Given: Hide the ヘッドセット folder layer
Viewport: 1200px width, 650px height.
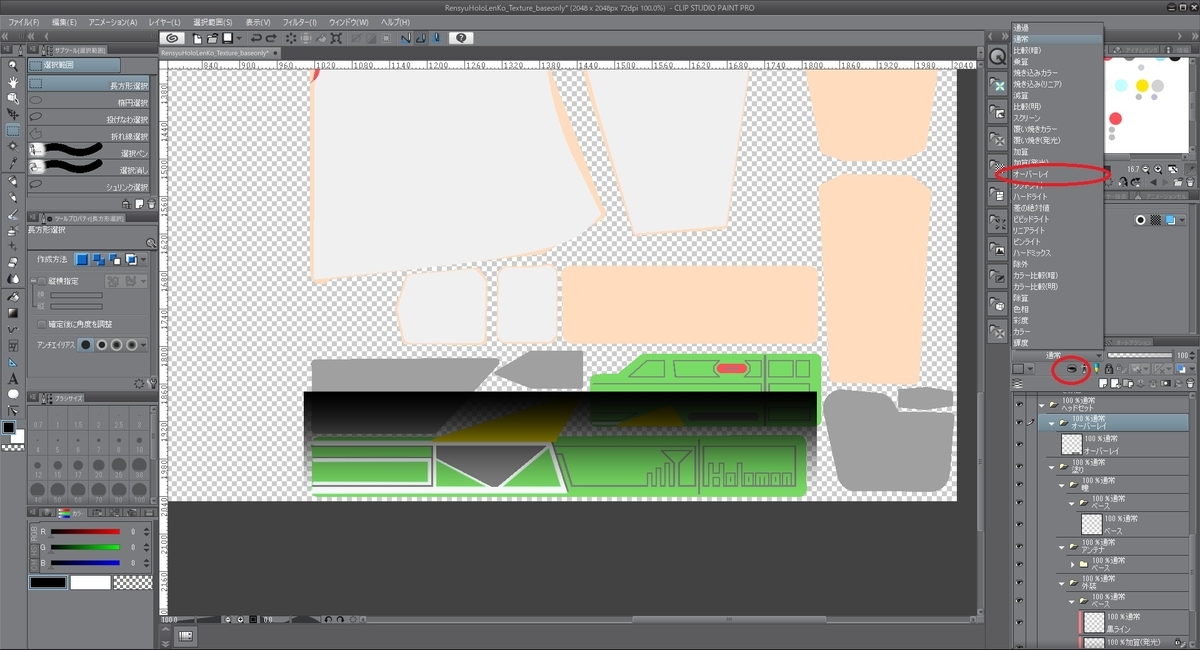Looking at the screenshot, I should 1019,404.
